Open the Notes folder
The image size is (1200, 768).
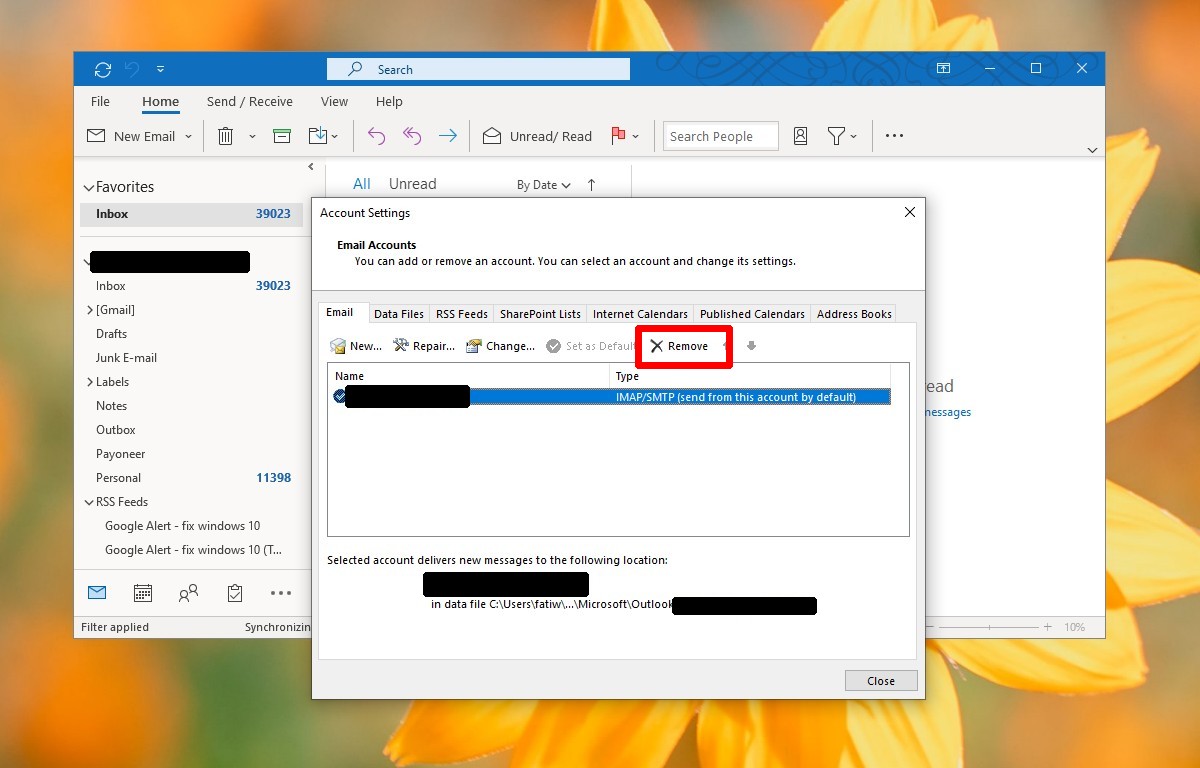(111, 406)
